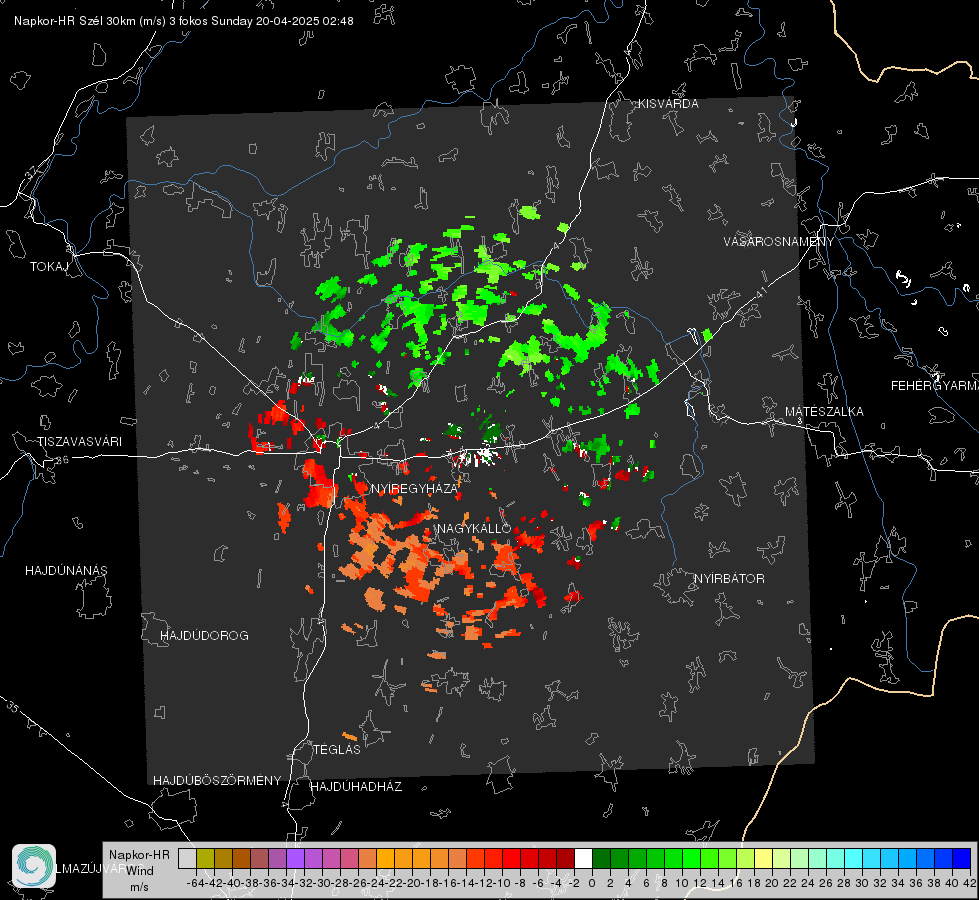Click the NYÍREGYHÁZA city label

414,489
